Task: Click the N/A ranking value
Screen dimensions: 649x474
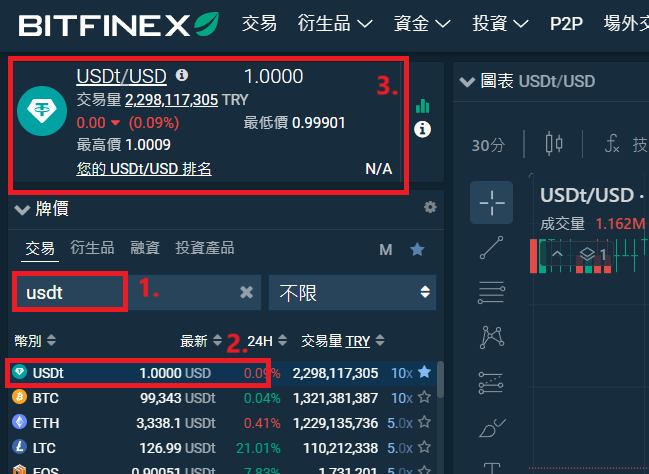Action: click(378, 169)
